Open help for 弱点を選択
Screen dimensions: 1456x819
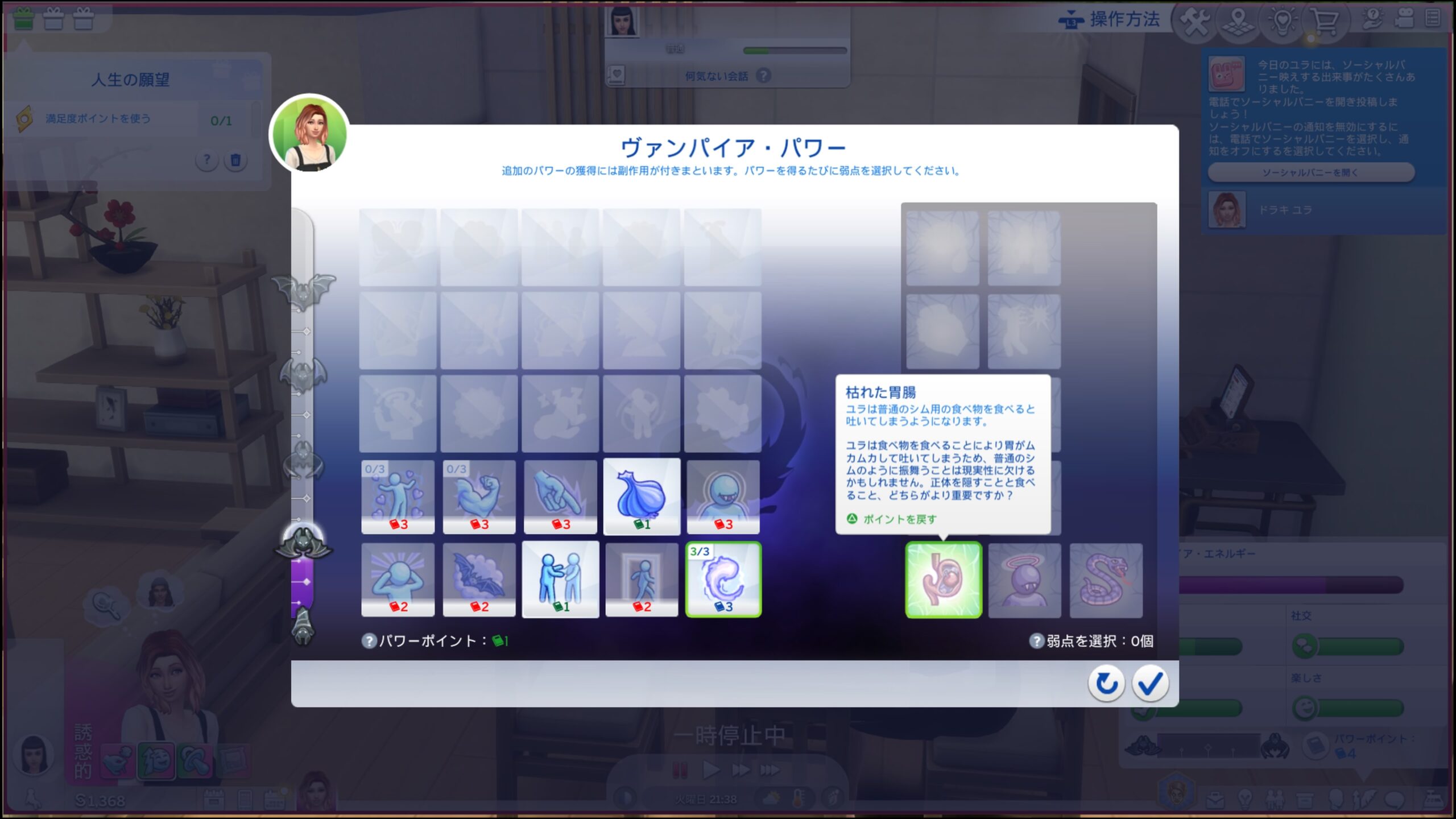click(1036, 641)
